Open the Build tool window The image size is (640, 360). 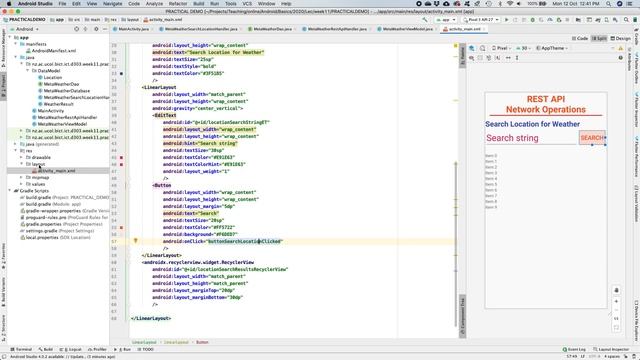(x=46, y=349)
